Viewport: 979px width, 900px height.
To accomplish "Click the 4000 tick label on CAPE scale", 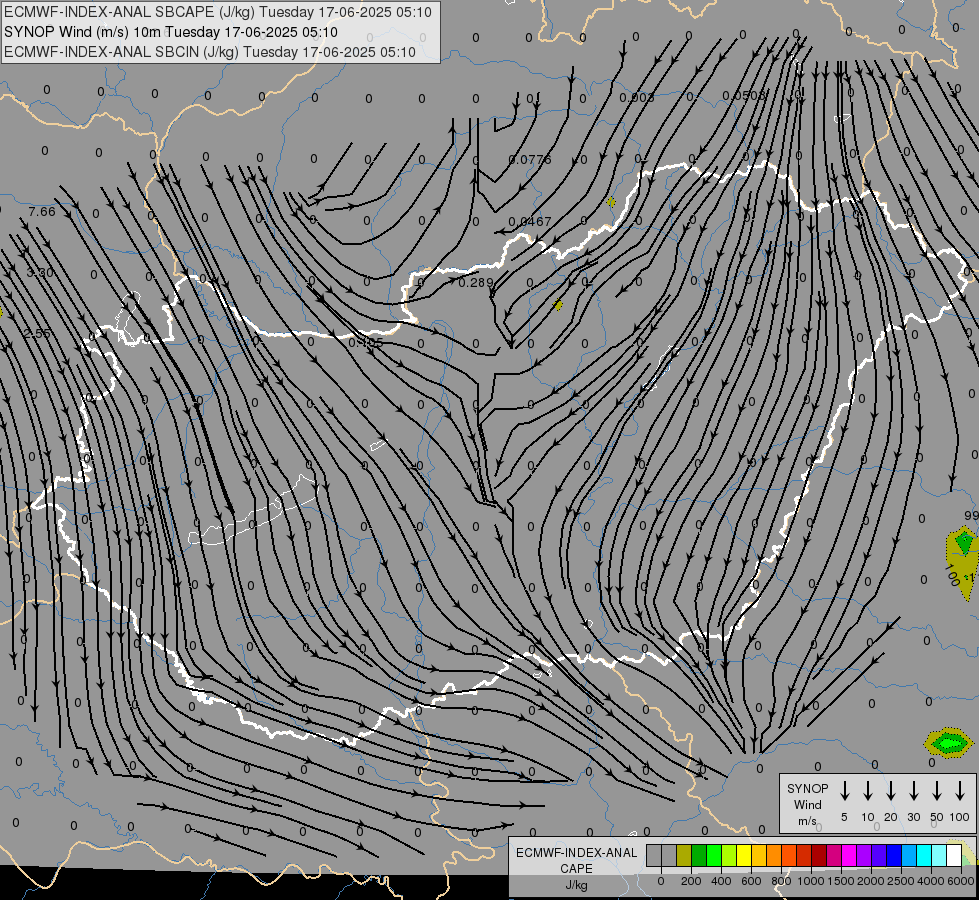I will [x=930, y=881].
